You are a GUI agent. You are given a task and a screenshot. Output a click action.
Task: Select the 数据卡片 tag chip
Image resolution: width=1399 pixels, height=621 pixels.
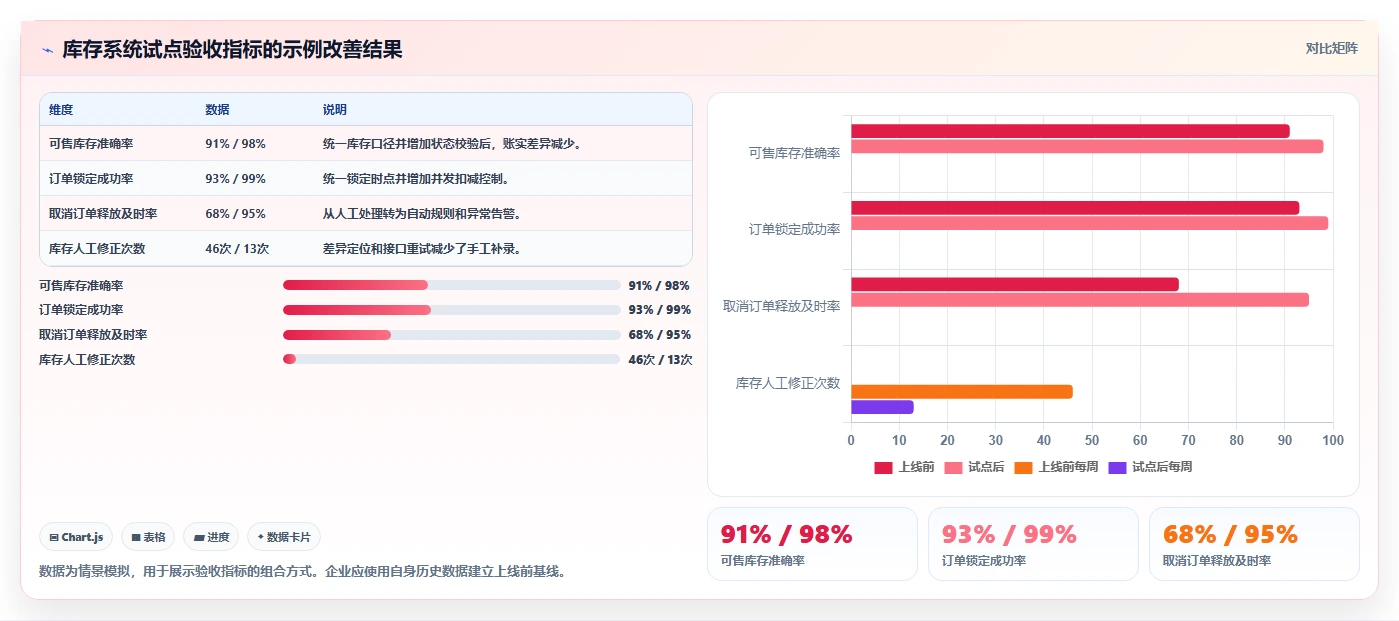pos(284,537)
